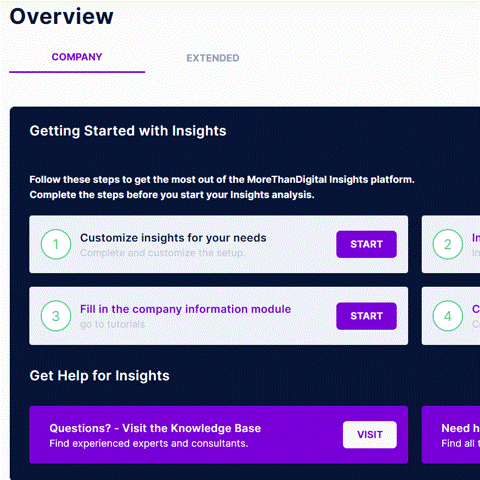Click the 'Getting Started with Insights' heading
Screen dimensions: 480x480
128,131
